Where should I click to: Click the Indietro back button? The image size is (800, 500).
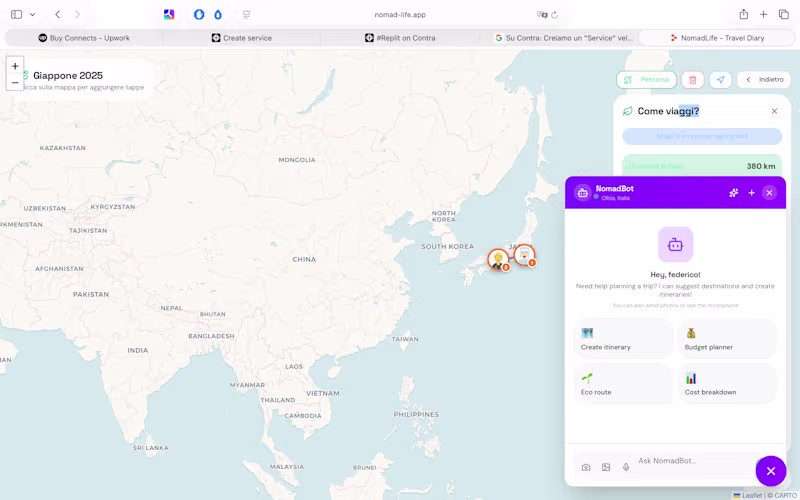[764, 80]
